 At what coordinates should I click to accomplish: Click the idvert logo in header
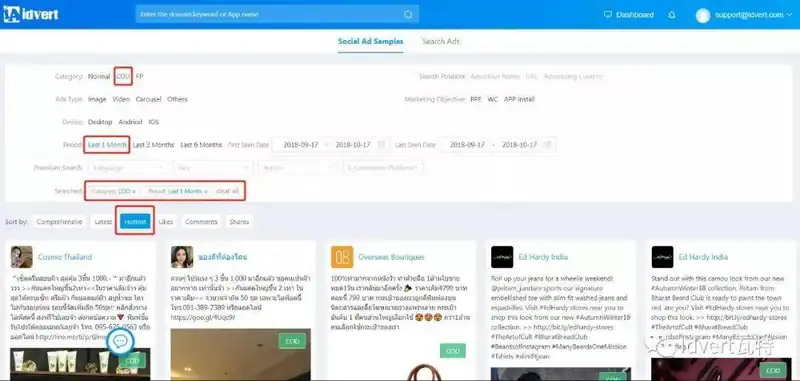pyautogui.click(x=31, y=14)
